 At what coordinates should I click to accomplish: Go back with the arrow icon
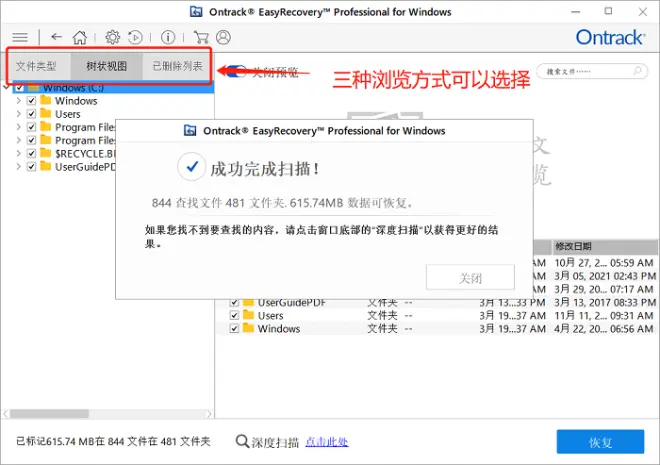coord(56,37)
